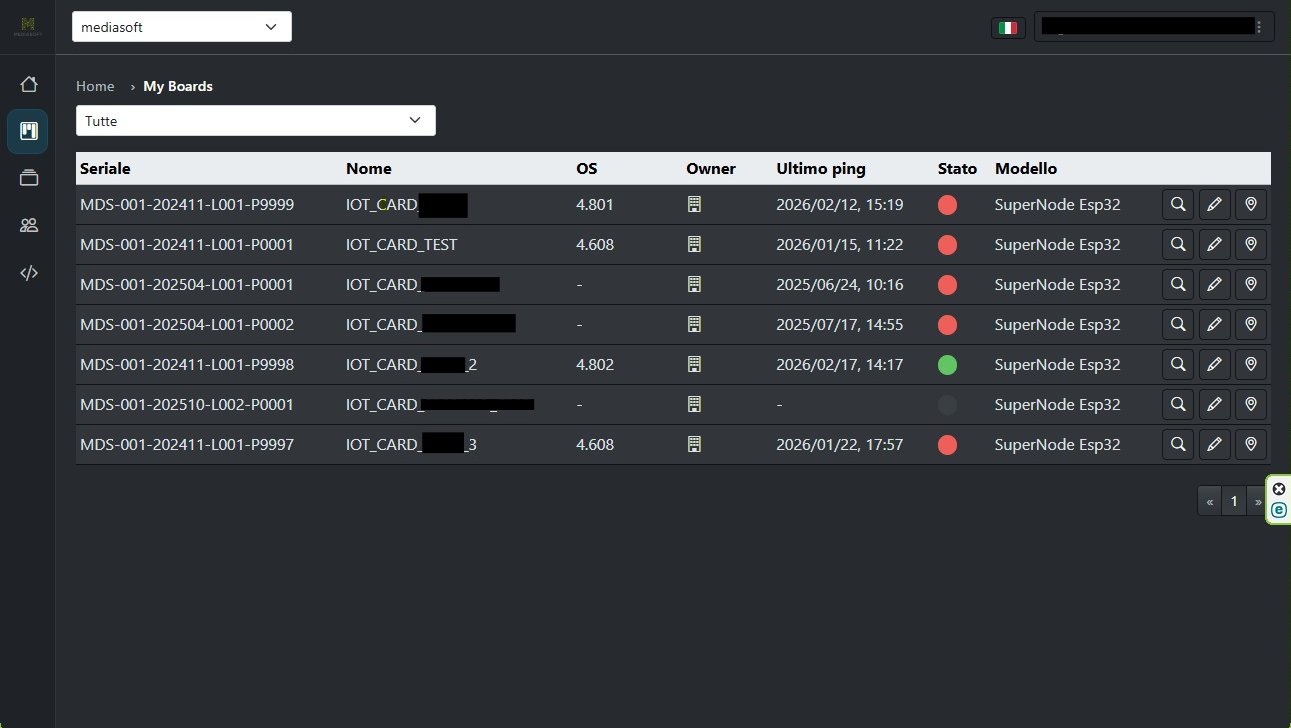Click pencil icon for board MDS-001-202510-L002-P0001

pos(1214,405)
